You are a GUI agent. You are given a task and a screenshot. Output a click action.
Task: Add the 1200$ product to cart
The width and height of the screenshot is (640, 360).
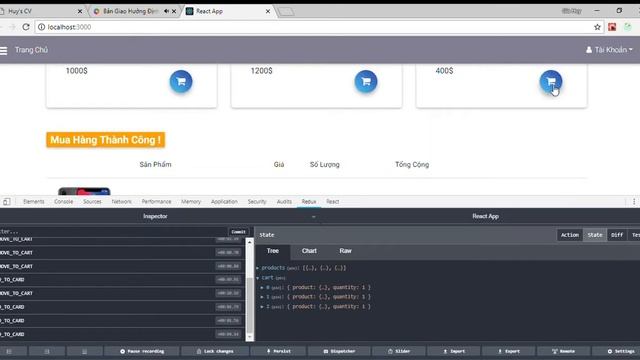click(366, 81)
